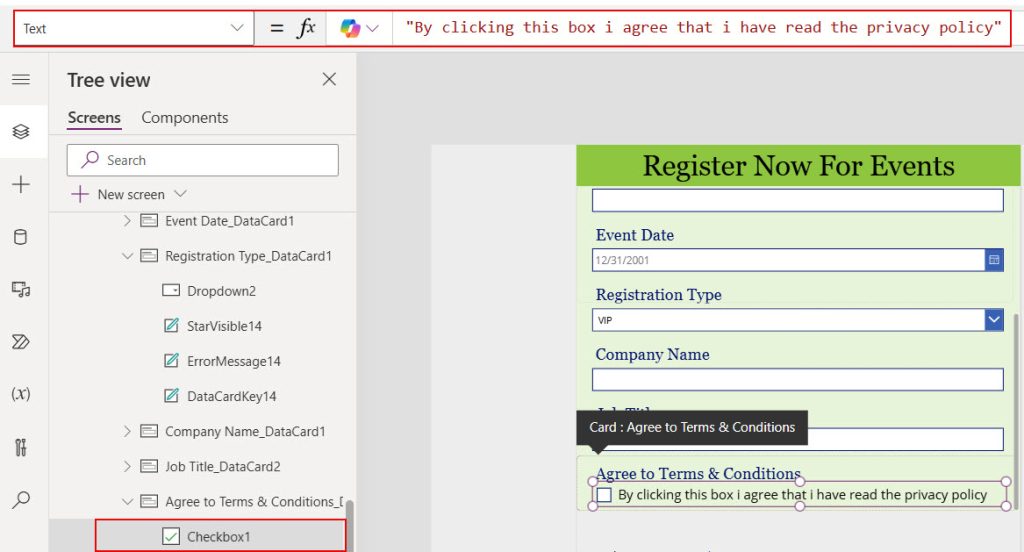
Task: Select Registration Type_DataCard1 label in tree
Action: click(248, 256)
